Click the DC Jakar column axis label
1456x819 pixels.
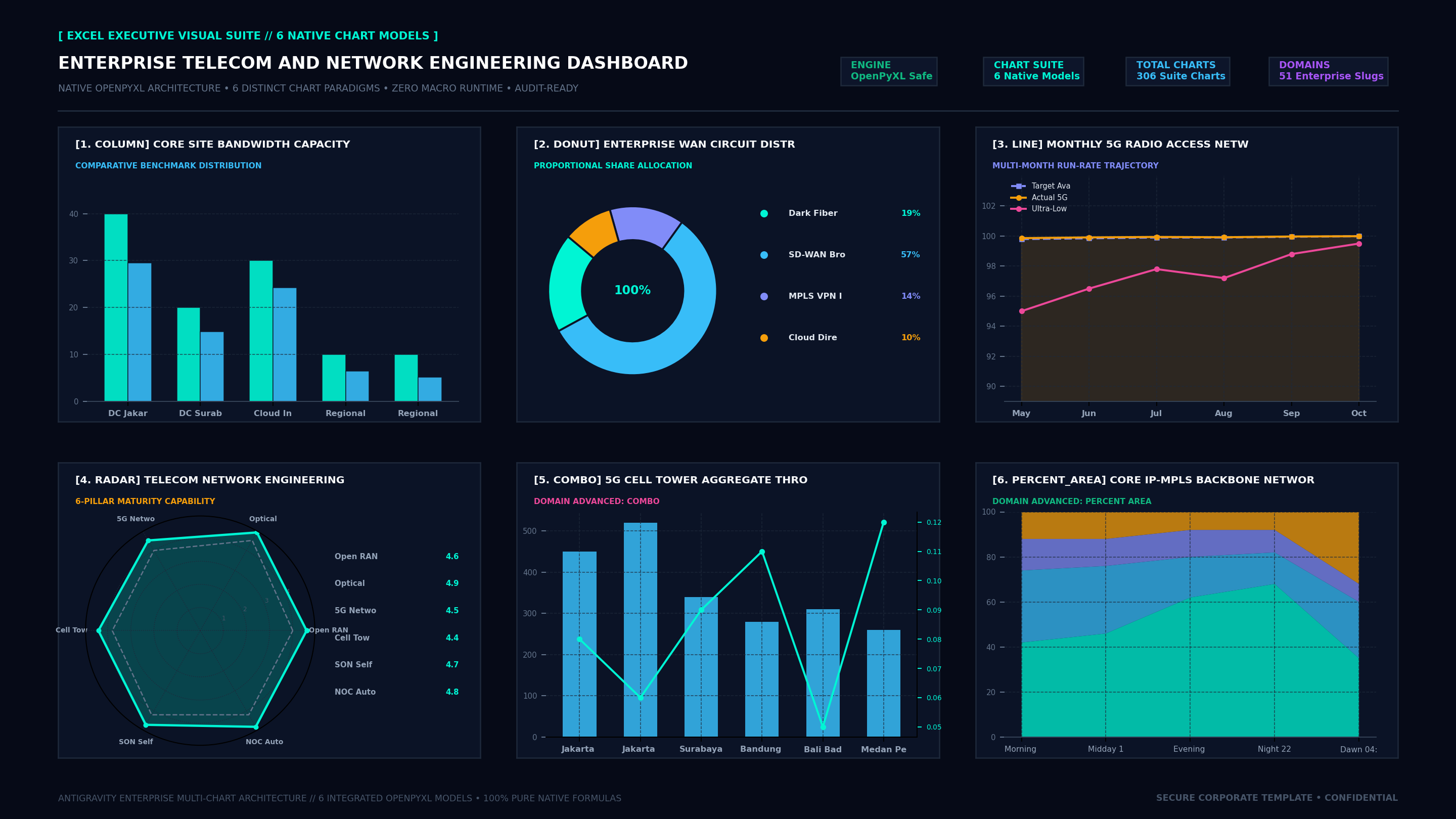(128, 413)
